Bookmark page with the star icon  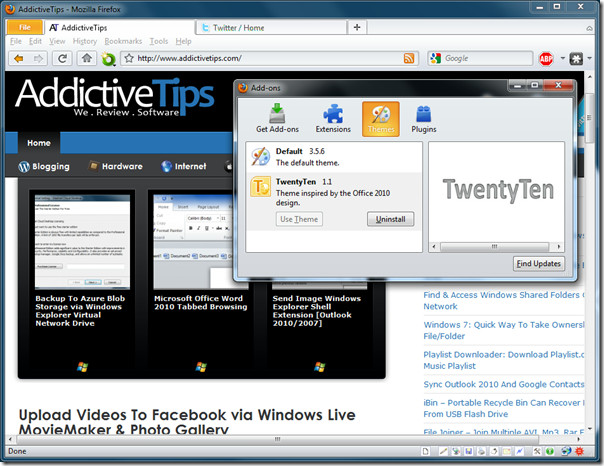coord(129,58)
